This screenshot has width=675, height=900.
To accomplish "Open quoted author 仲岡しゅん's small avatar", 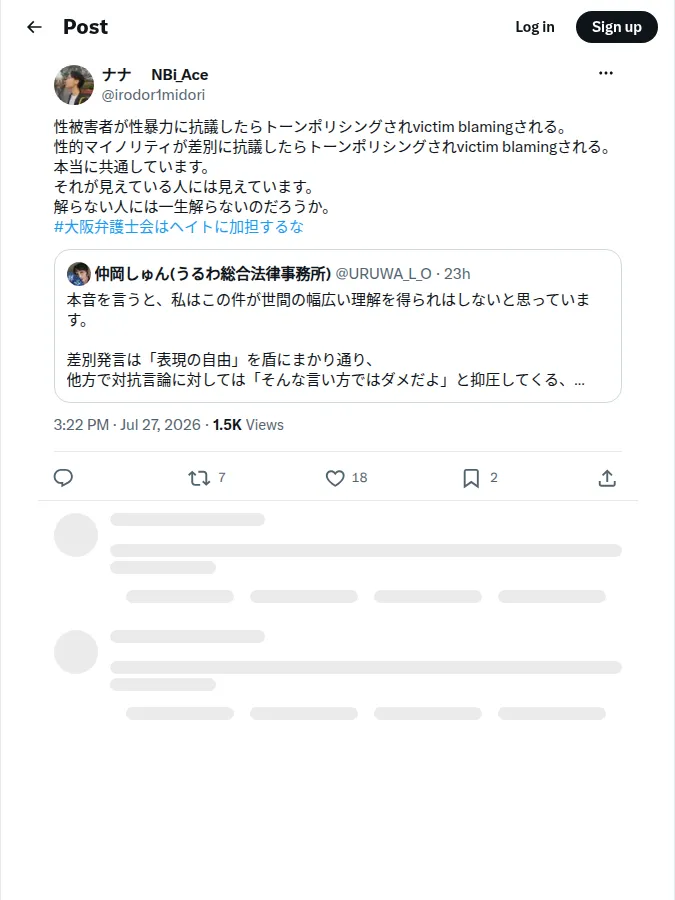I will click(x=79, y=274).
